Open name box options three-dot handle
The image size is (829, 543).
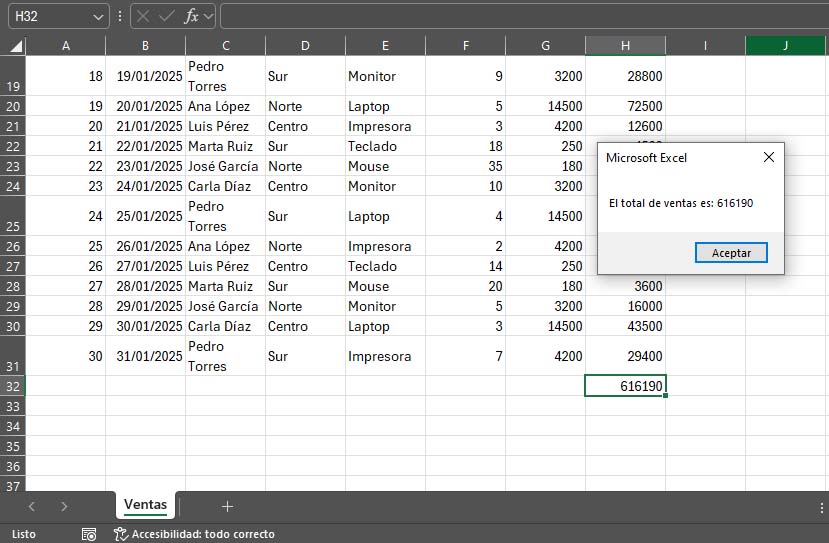point(120,16)
